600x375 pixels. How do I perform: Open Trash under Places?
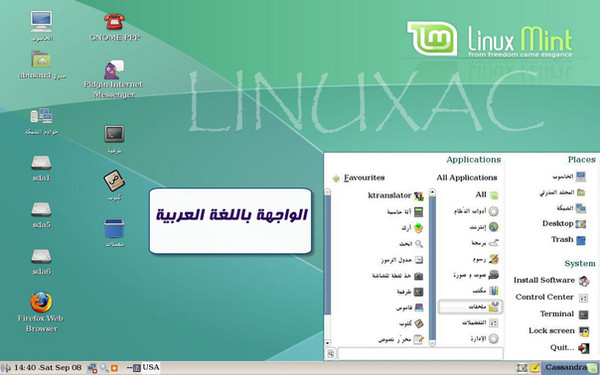pos(568,240)
